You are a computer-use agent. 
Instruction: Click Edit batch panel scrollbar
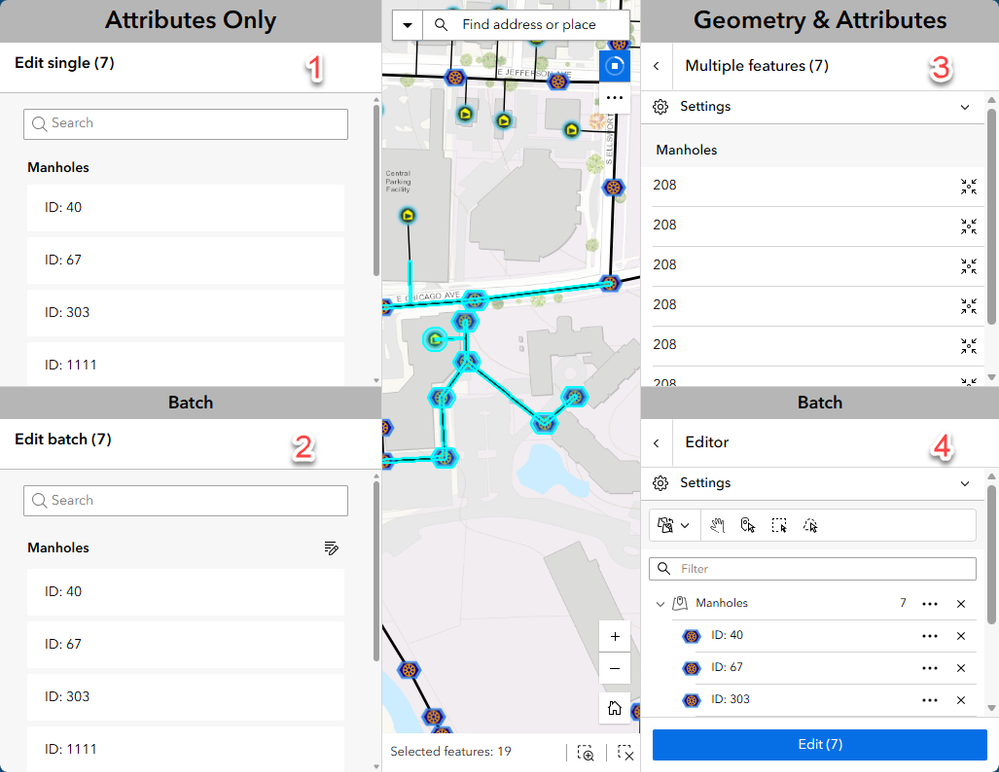tap(377, 572)
